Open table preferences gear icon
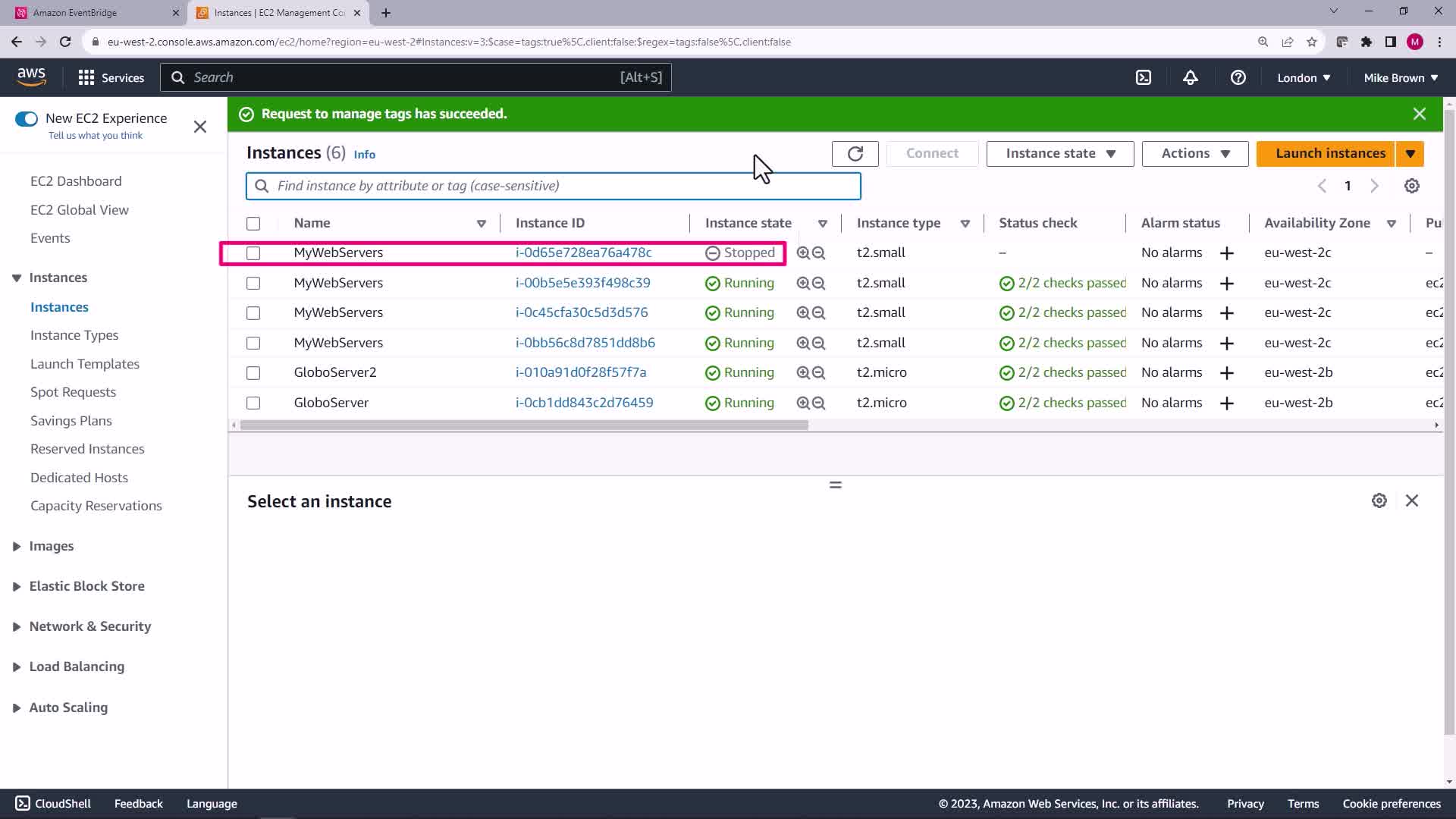Viewport: 1456px width, 819px height. (x=1411, y=186)
